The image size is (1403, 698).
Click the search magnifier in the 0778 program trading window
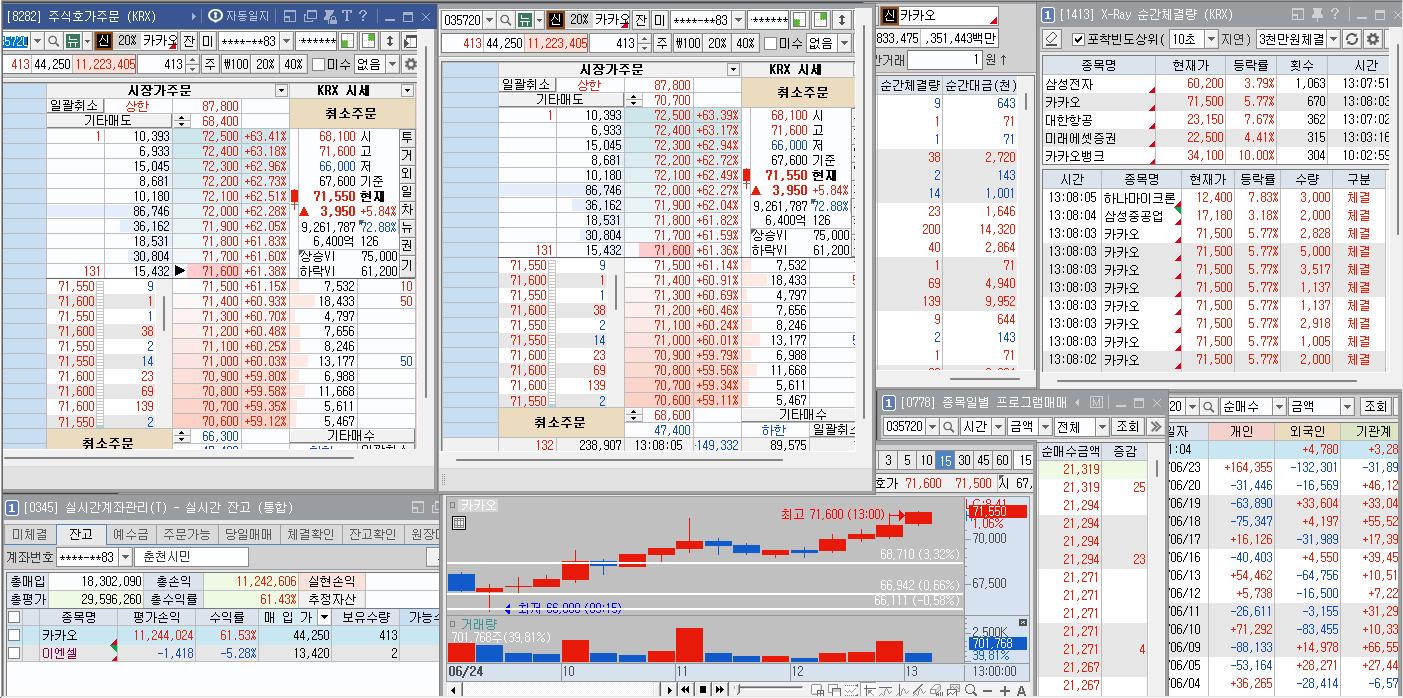pyautogui.click(x=949, y=427)
